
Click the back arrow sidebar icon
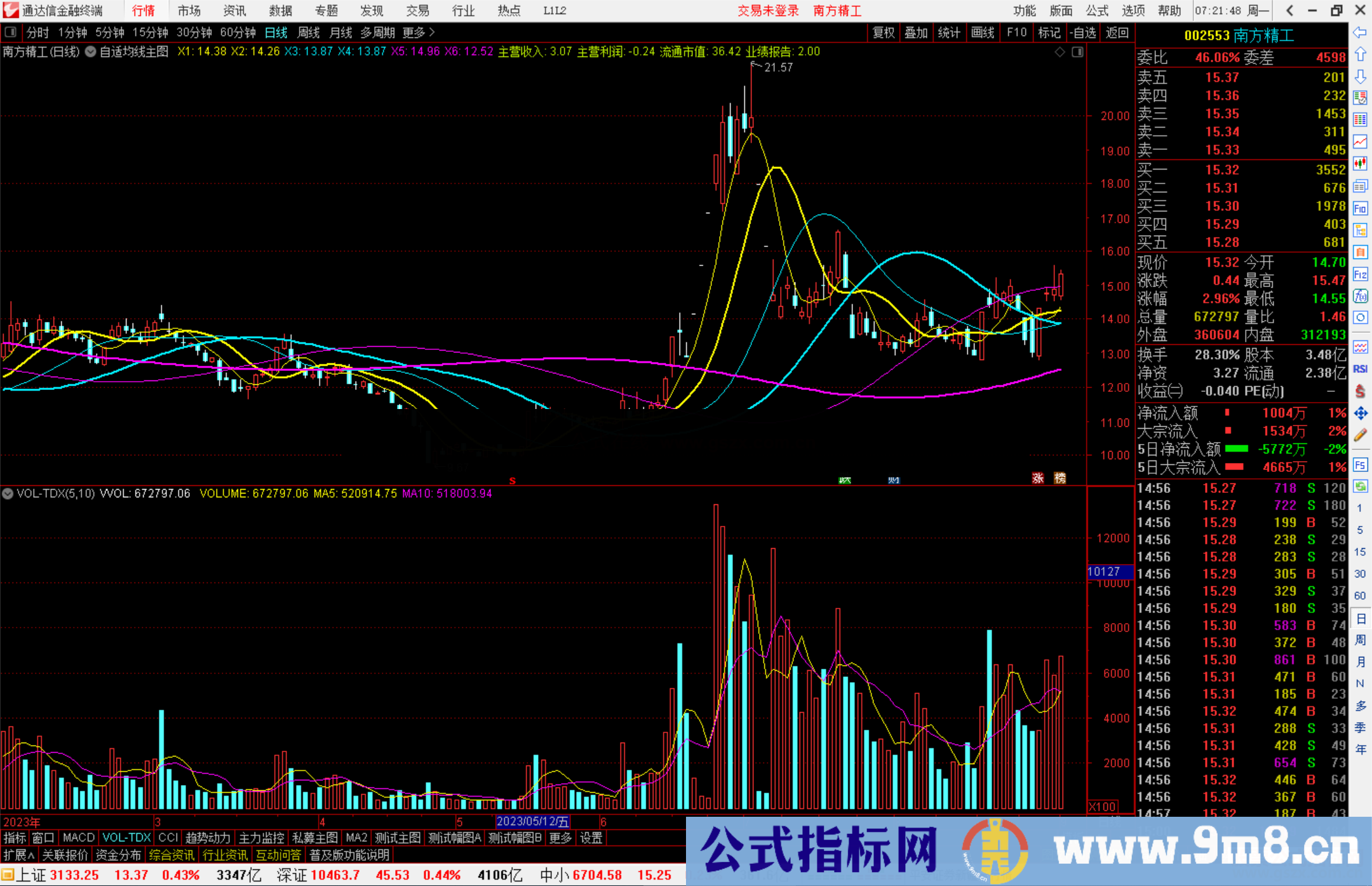1360,32
